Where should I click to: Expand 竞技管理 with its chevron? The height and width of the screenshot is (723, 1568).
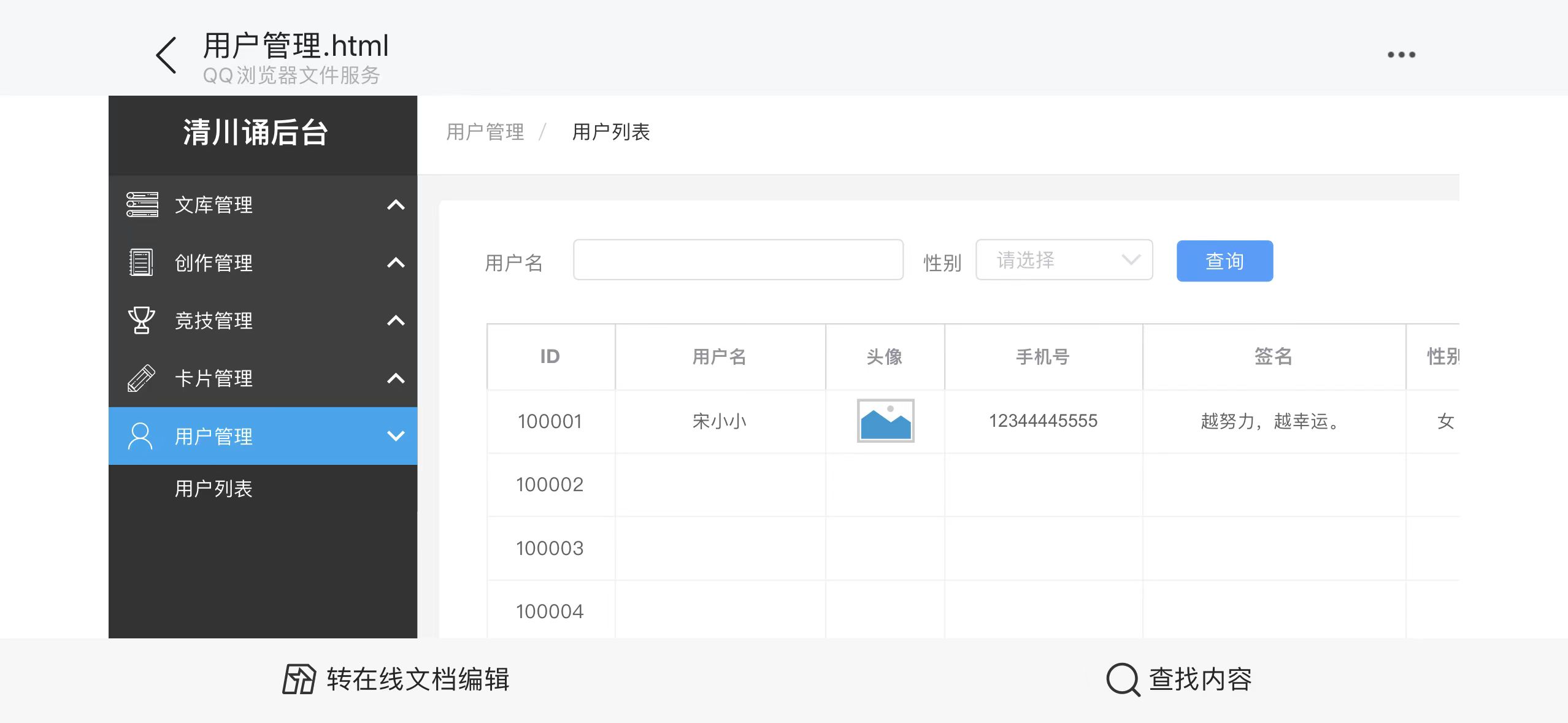(x=396, y=321)
